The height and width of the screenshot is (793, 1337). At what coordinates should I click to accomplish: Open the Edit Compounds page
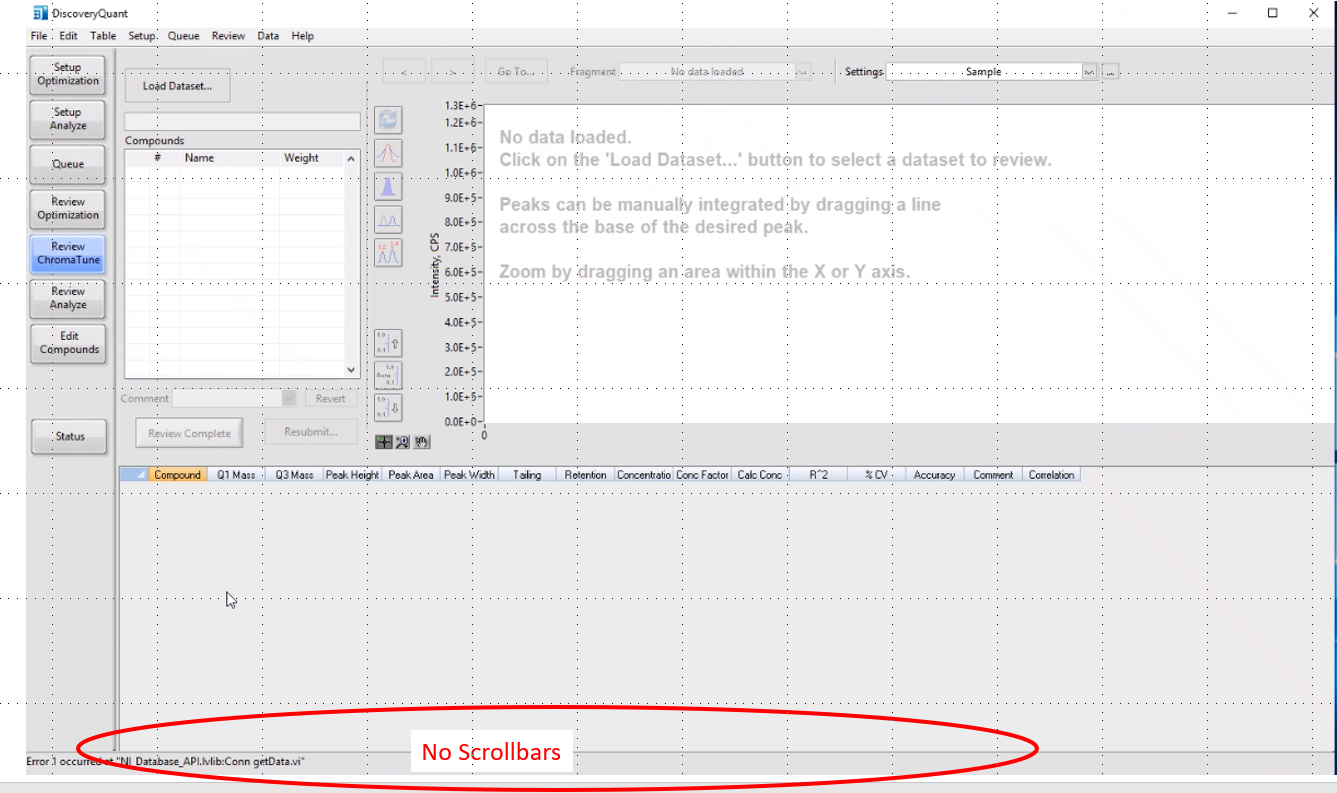pos(68,343)
